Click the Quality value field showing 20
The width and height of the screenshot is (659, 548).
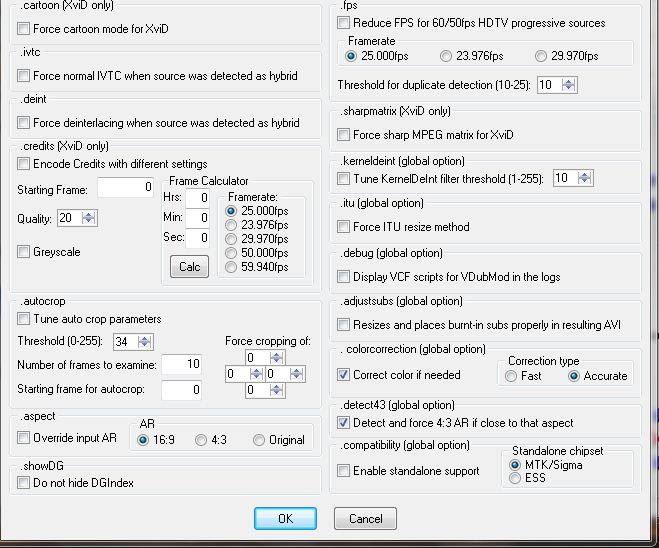point(69,218)
